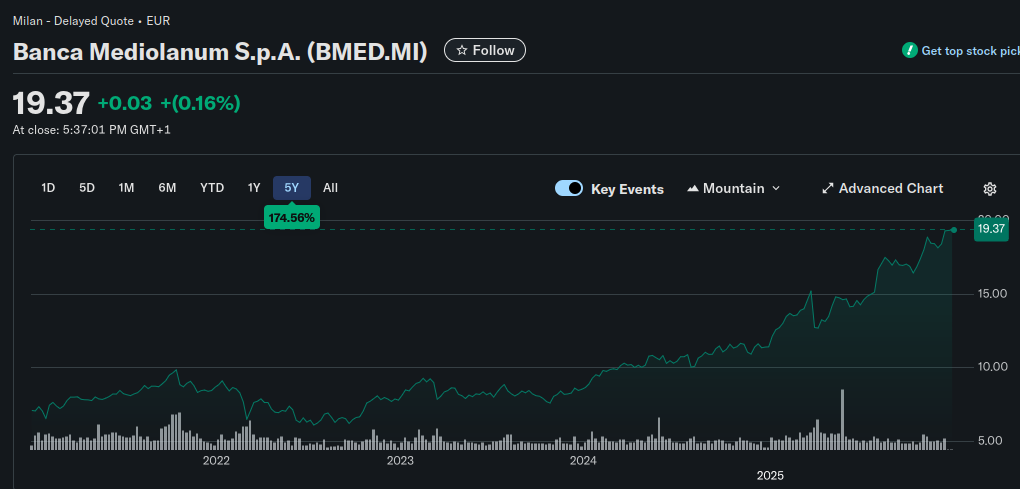
Task: Click the selected 5Y range tab
Action: point(292,188)
